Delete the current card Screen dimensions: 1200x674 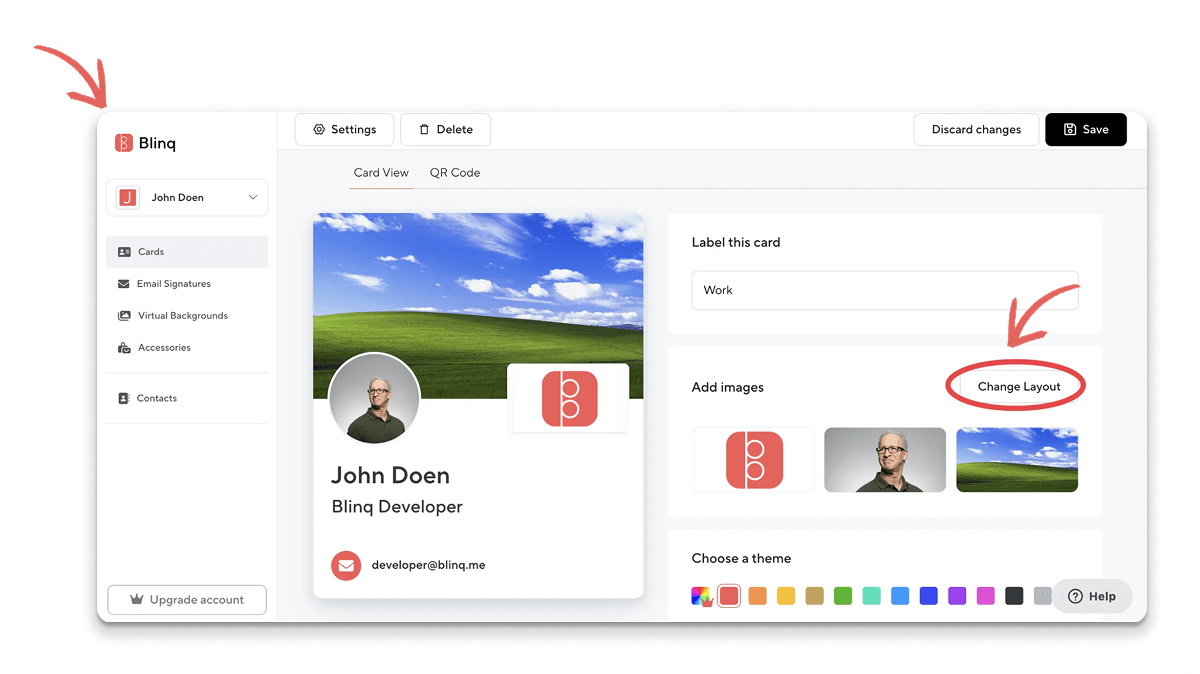pos(445,129)
